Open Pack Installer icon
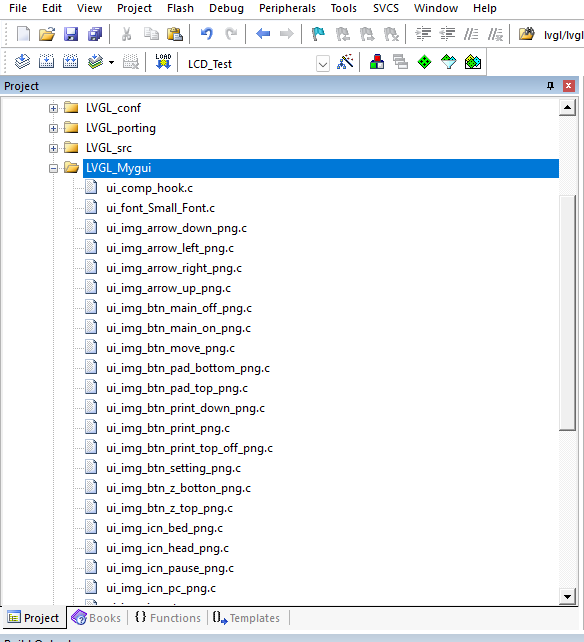 click(473, 62)
